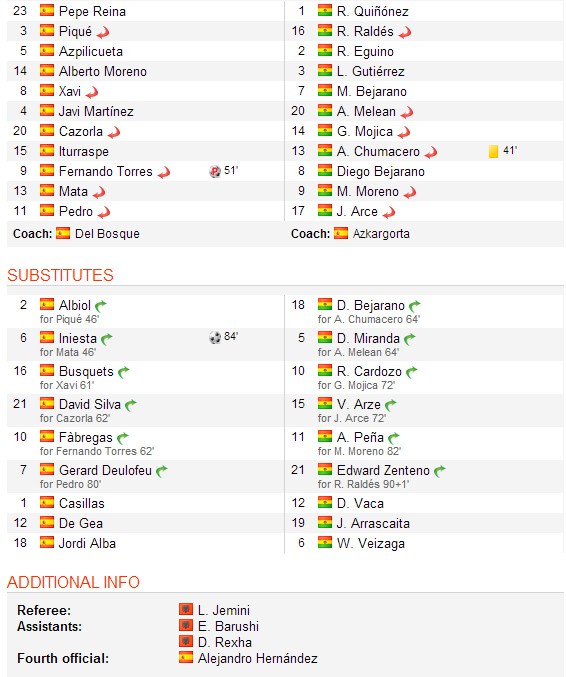Click the yellow card icon for A. Chumacero

(493, 151)
